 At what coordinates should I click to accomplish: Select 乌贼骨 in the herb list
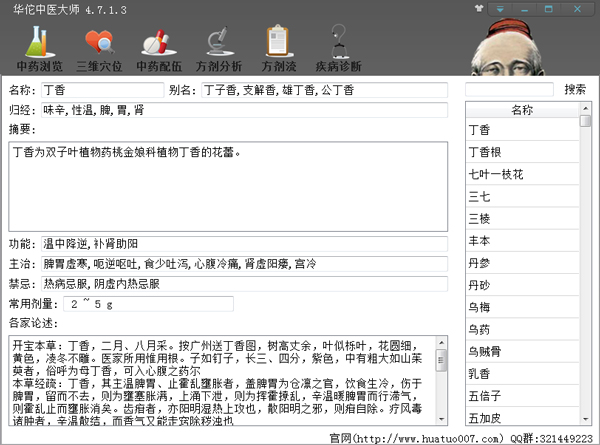click(522, 352)
